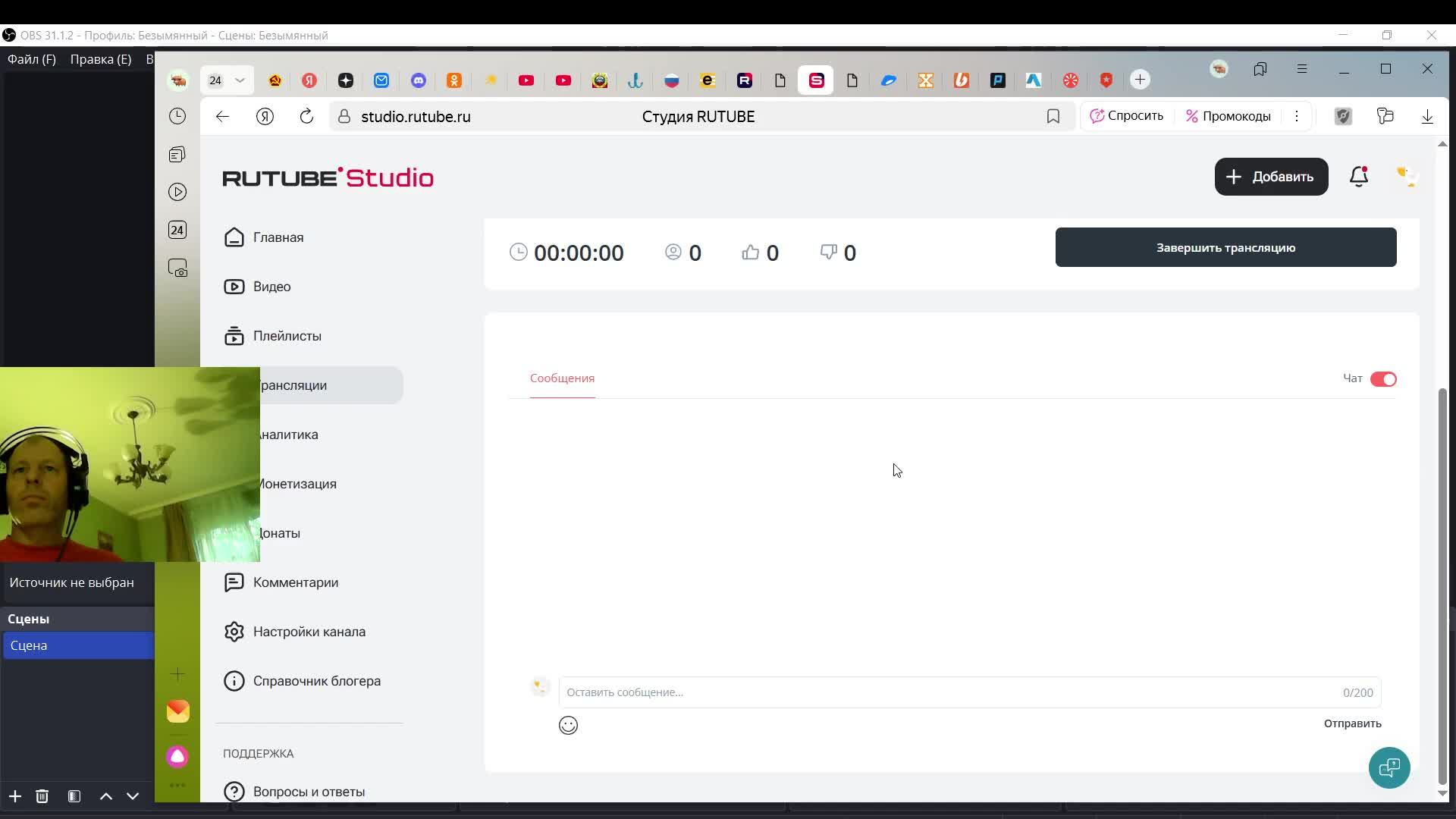Move the scene down with the arrow
This screenshot has height=819, width=1456.
133,796
